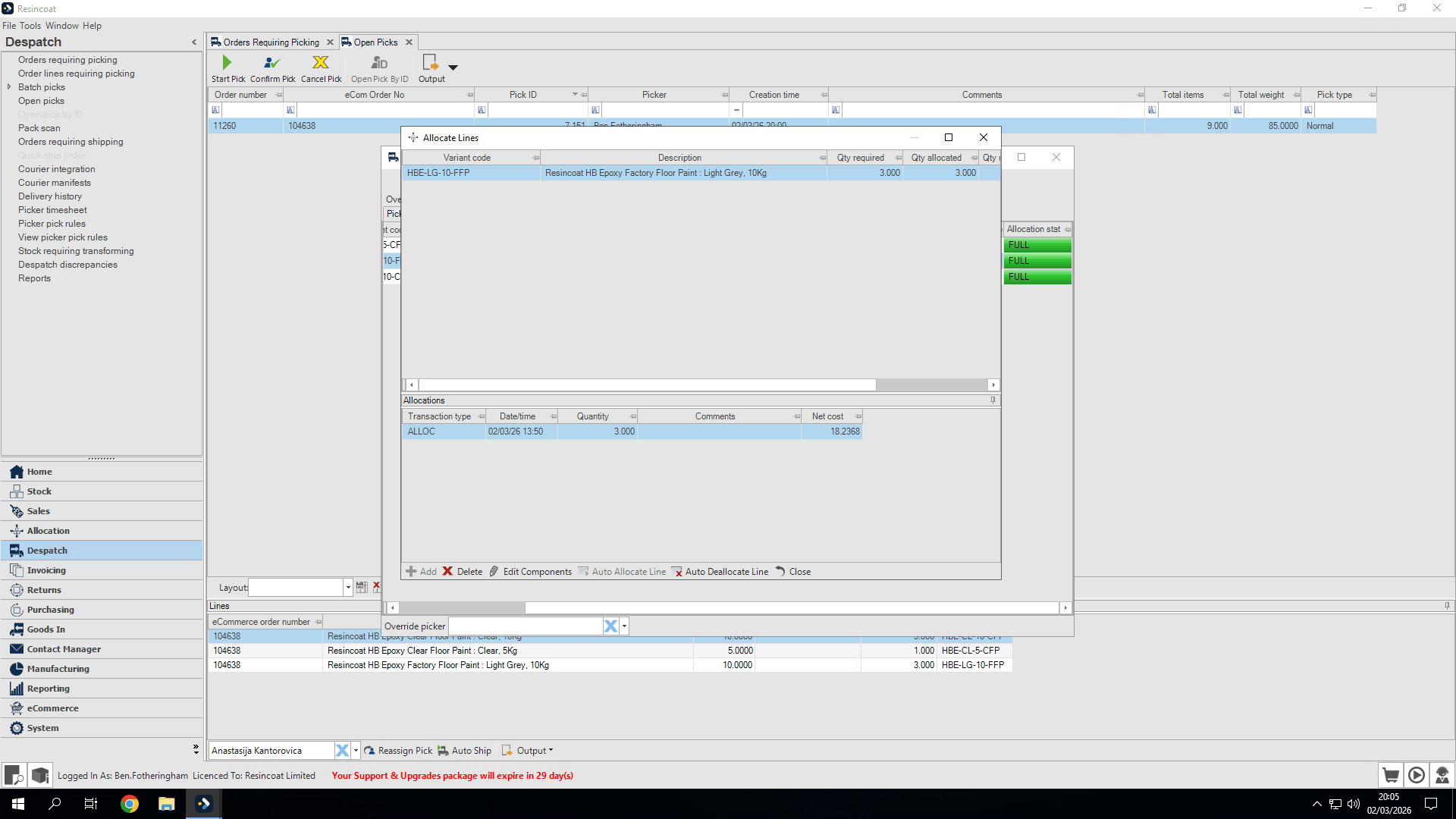
Task: Open the Contact Manager module
Action: click(x=102, y=649)
